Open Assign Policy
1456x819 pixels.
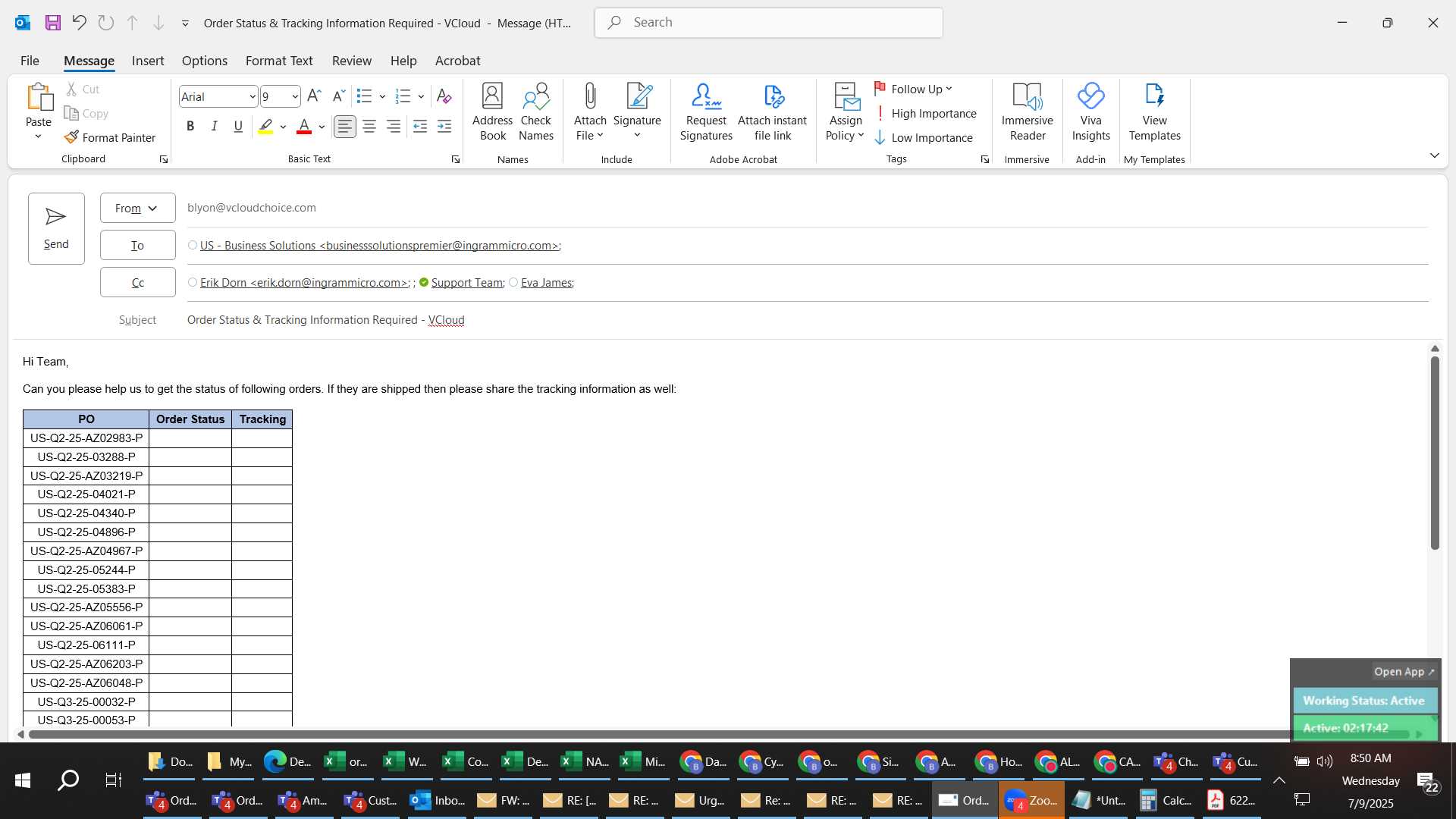(846, 112)
